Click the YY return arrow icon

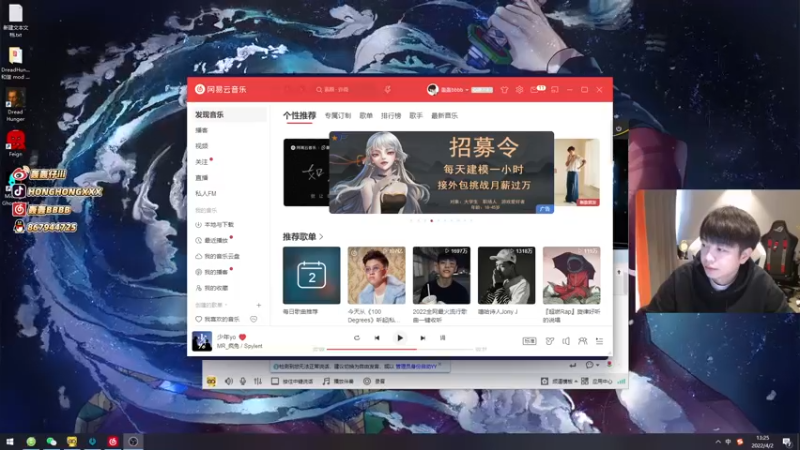pyautogui.click(x=572, y=365)
